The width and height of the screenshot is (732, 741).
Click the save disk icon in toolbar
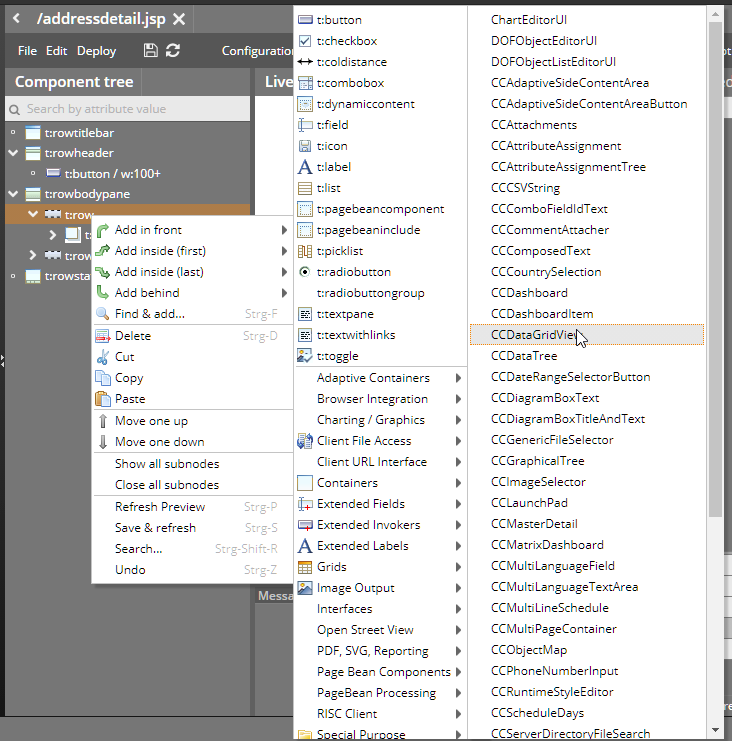pyautogui.click(x=150, y=51)
